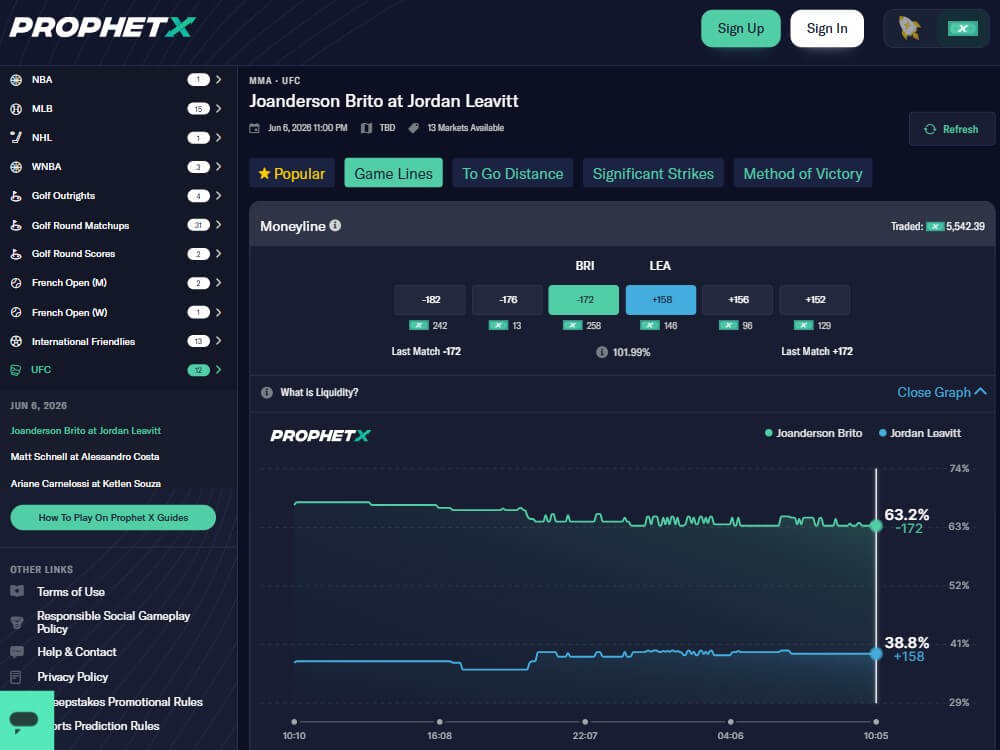Screen dimensions: 1000x750
Task: Toggle the Joanderson Brito legend dot
Action: tap(768, 433)
